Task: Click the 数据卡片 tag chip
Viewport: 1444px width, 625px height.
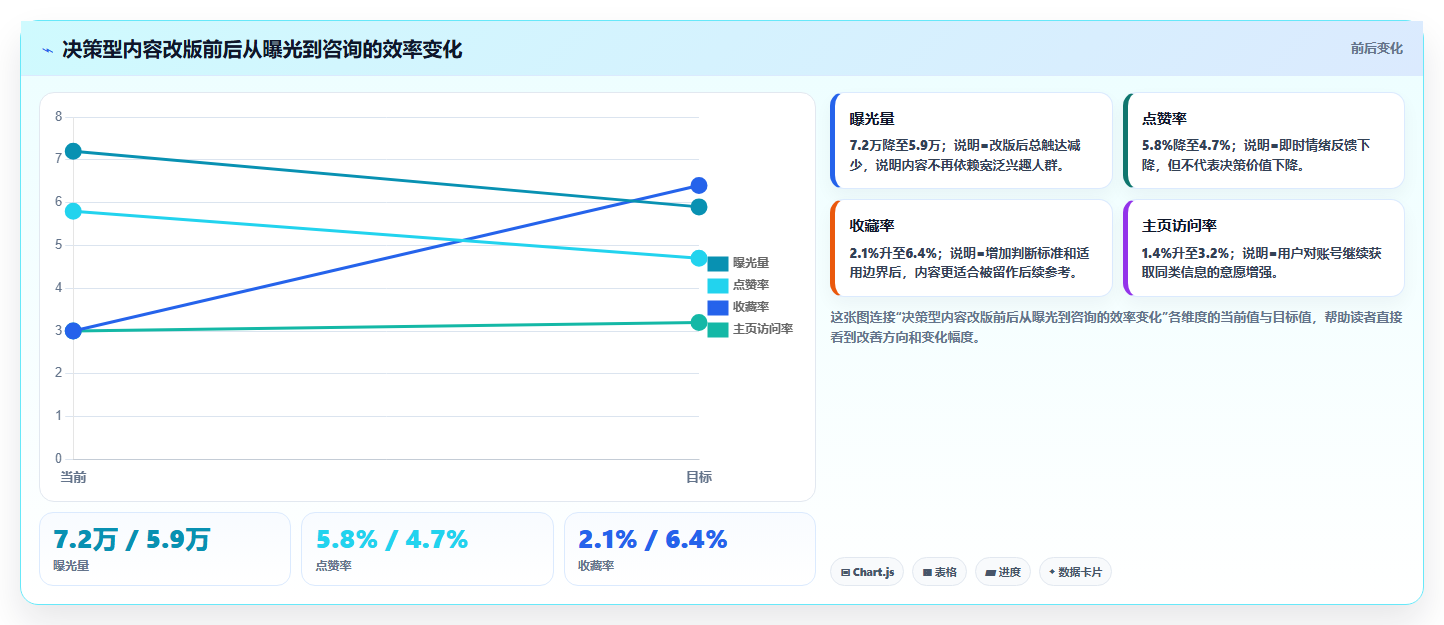Action: tap(1075, 572)
